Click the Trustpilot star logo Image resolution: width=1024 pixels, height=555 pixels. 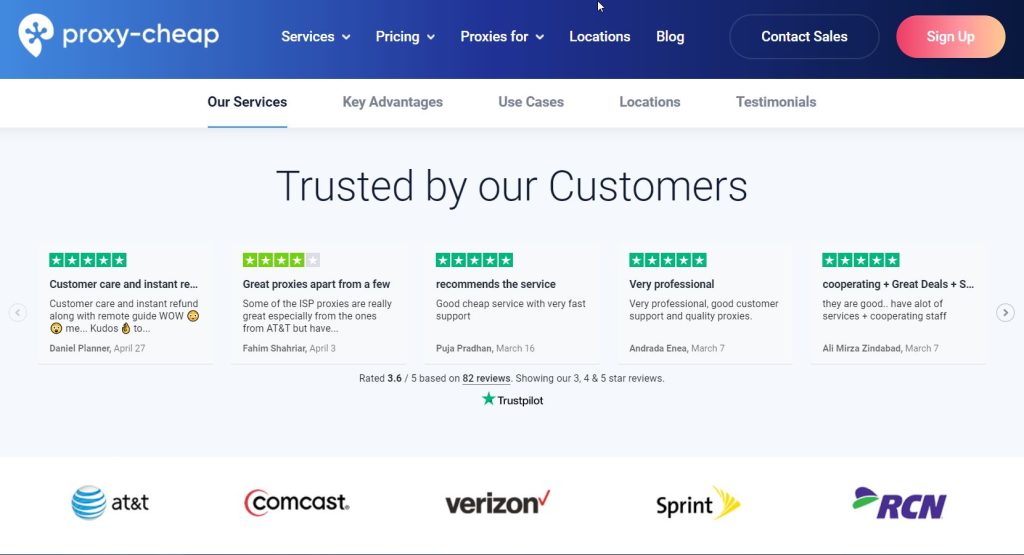[x=489, y=399]
